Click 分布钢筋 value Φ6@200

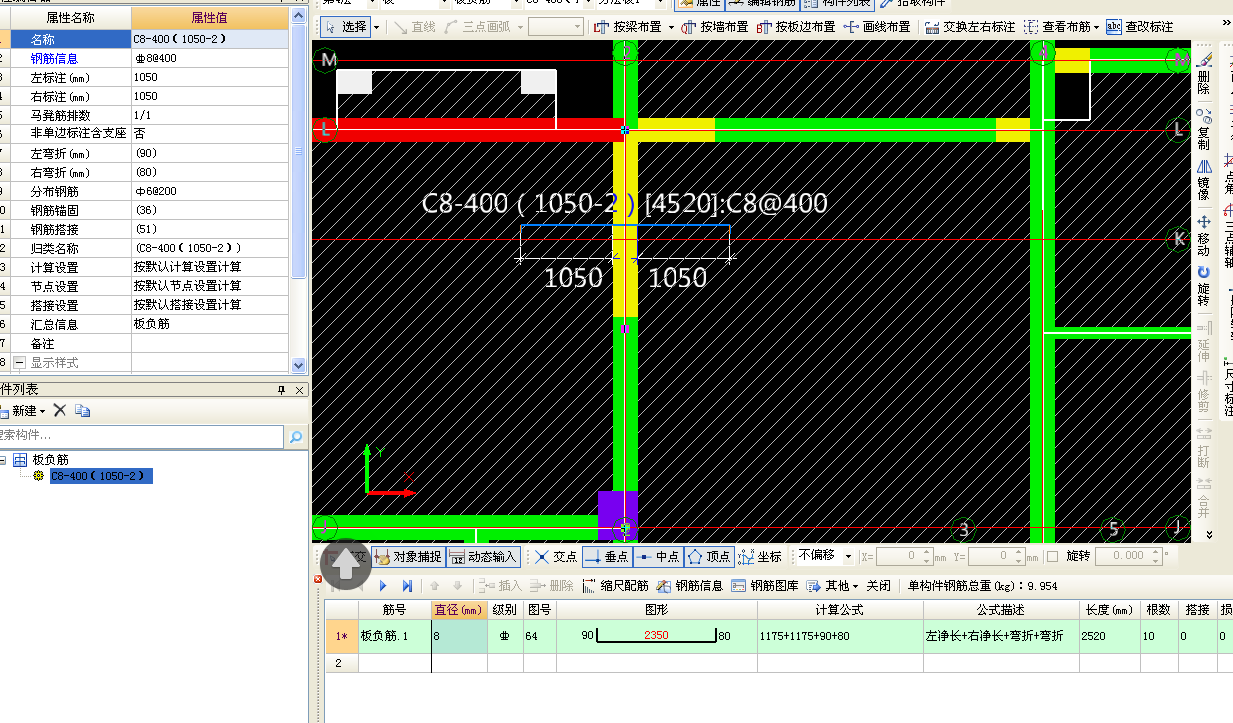(x=211, y=191)
